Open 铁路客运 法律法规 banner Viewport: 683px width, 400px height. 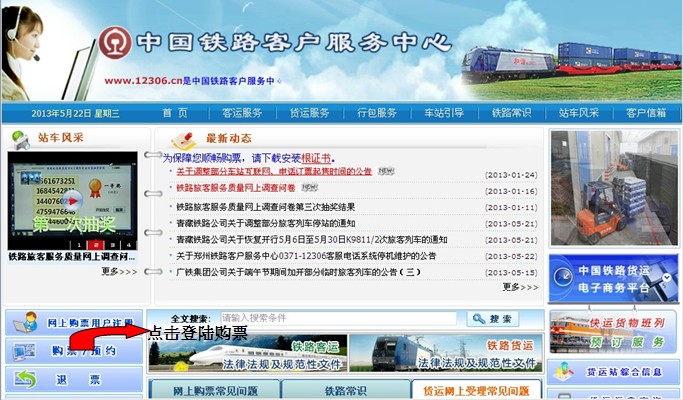point(248,353)
